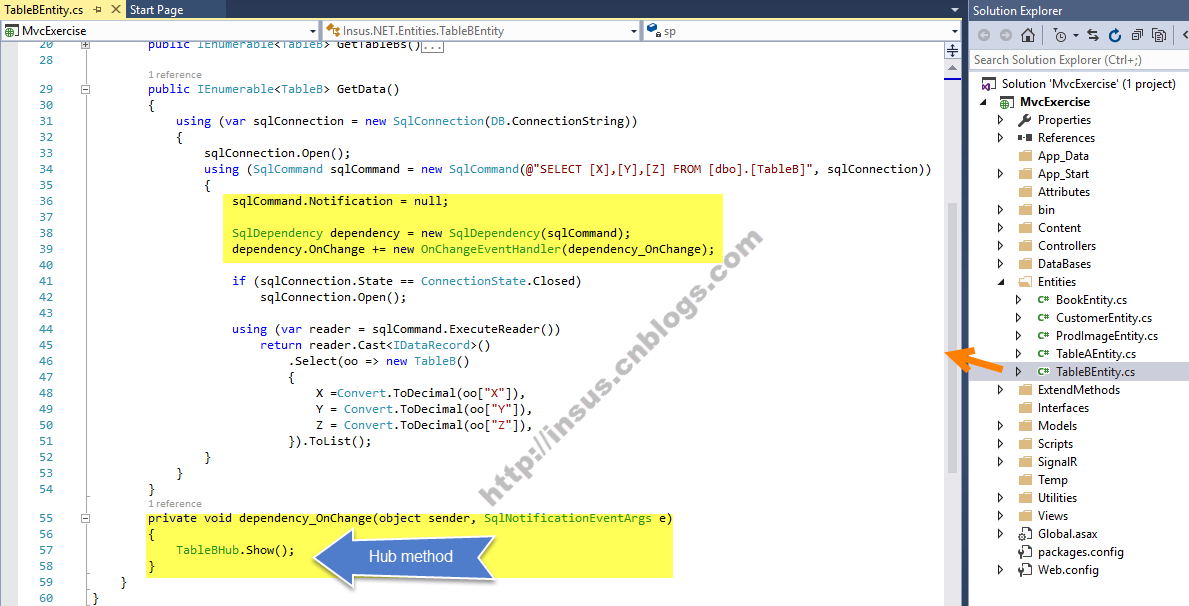
Task: Expand the Web.config node
Action: (1001, 570)
